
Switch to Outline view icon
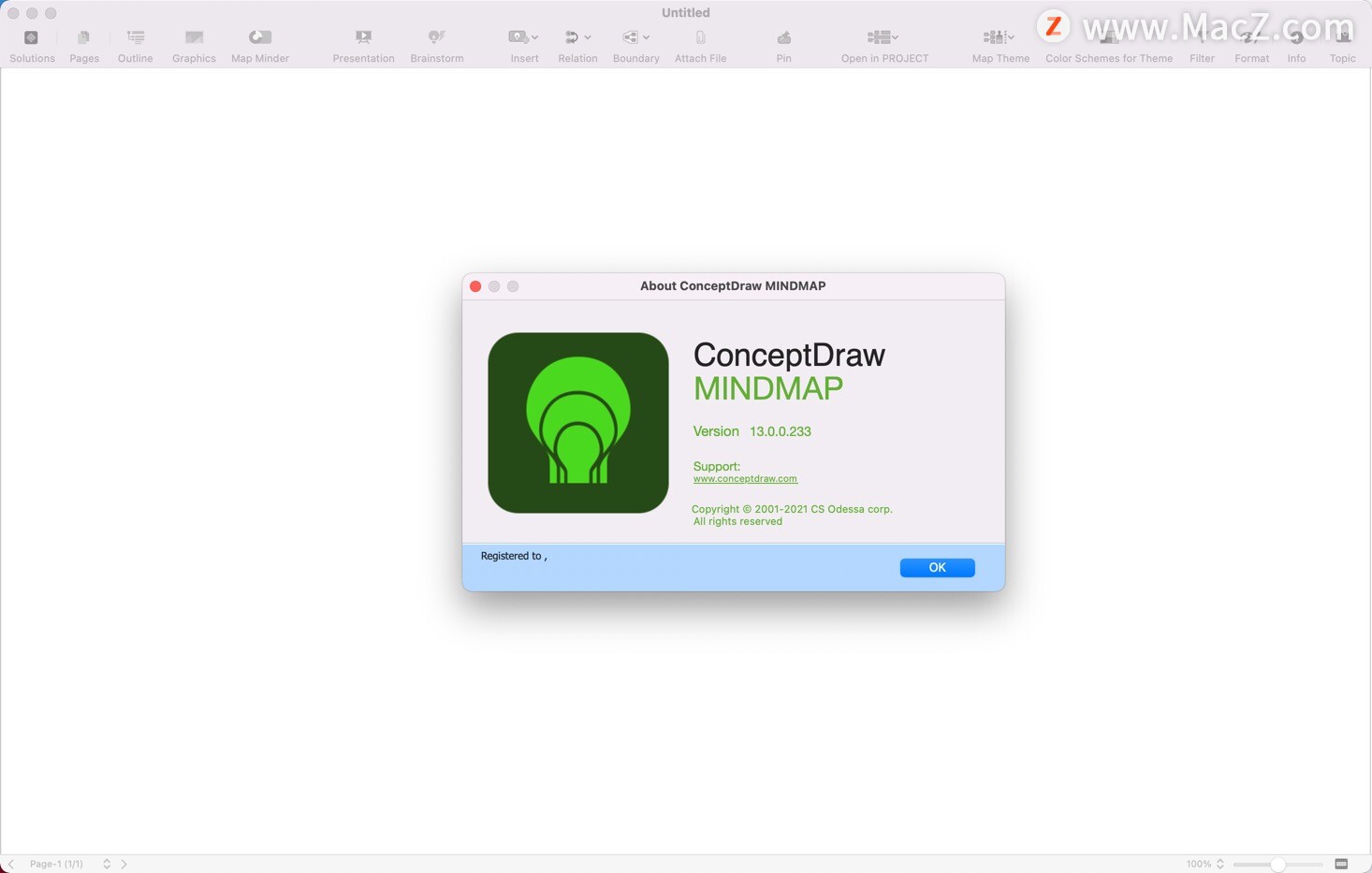click(x=136, y=37)
